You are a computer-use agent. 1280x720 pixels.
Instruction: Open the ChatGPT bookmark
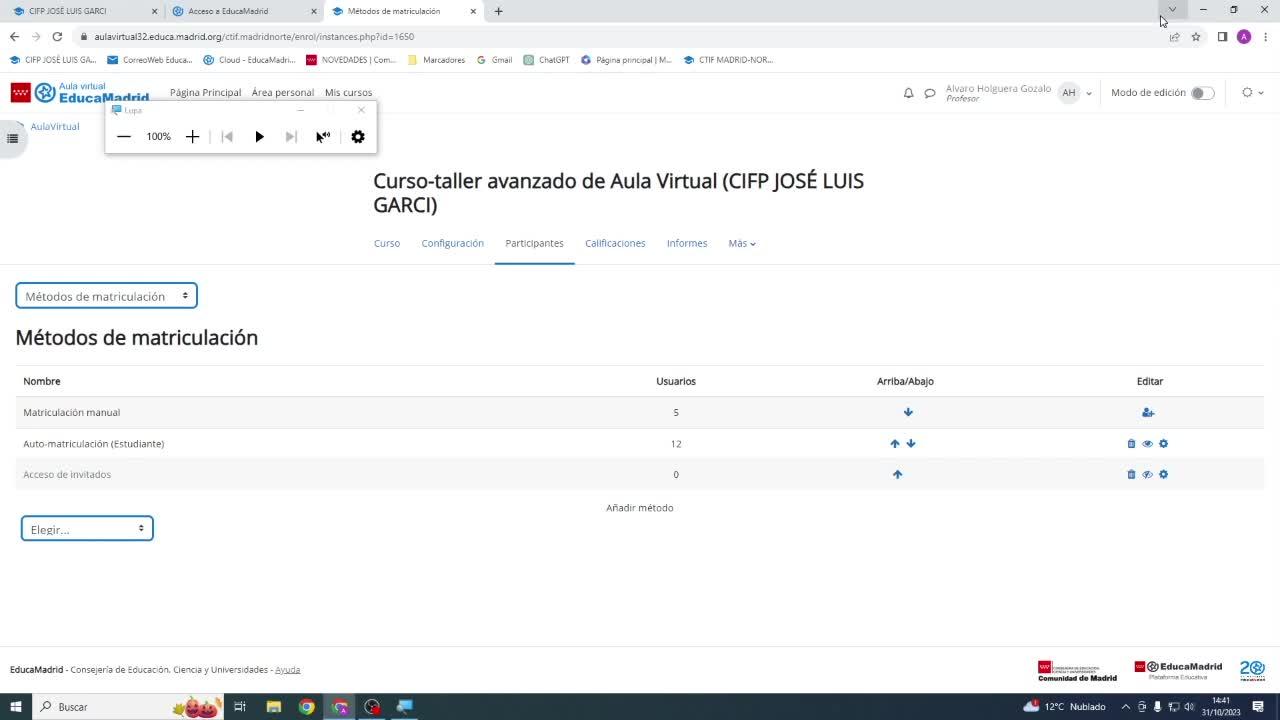[546, 60]
